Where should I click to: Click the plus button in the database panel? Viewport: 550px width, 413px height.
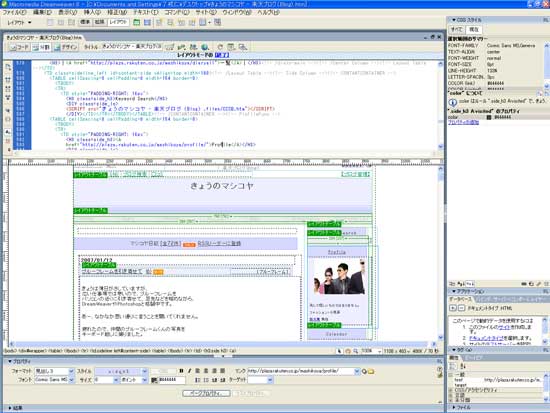pyautogui.click(x=453, y=308)
